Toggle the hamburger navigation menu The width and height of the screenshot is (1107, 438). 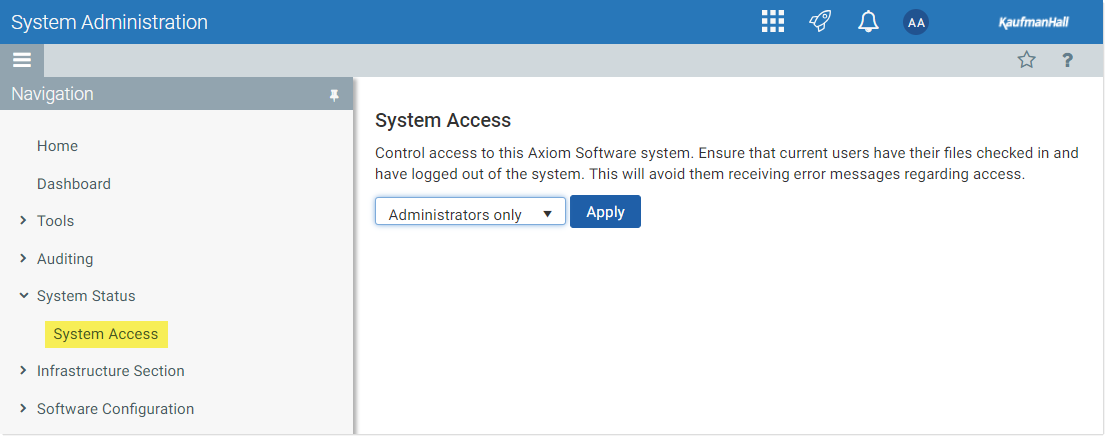click(x=22, y=60)
